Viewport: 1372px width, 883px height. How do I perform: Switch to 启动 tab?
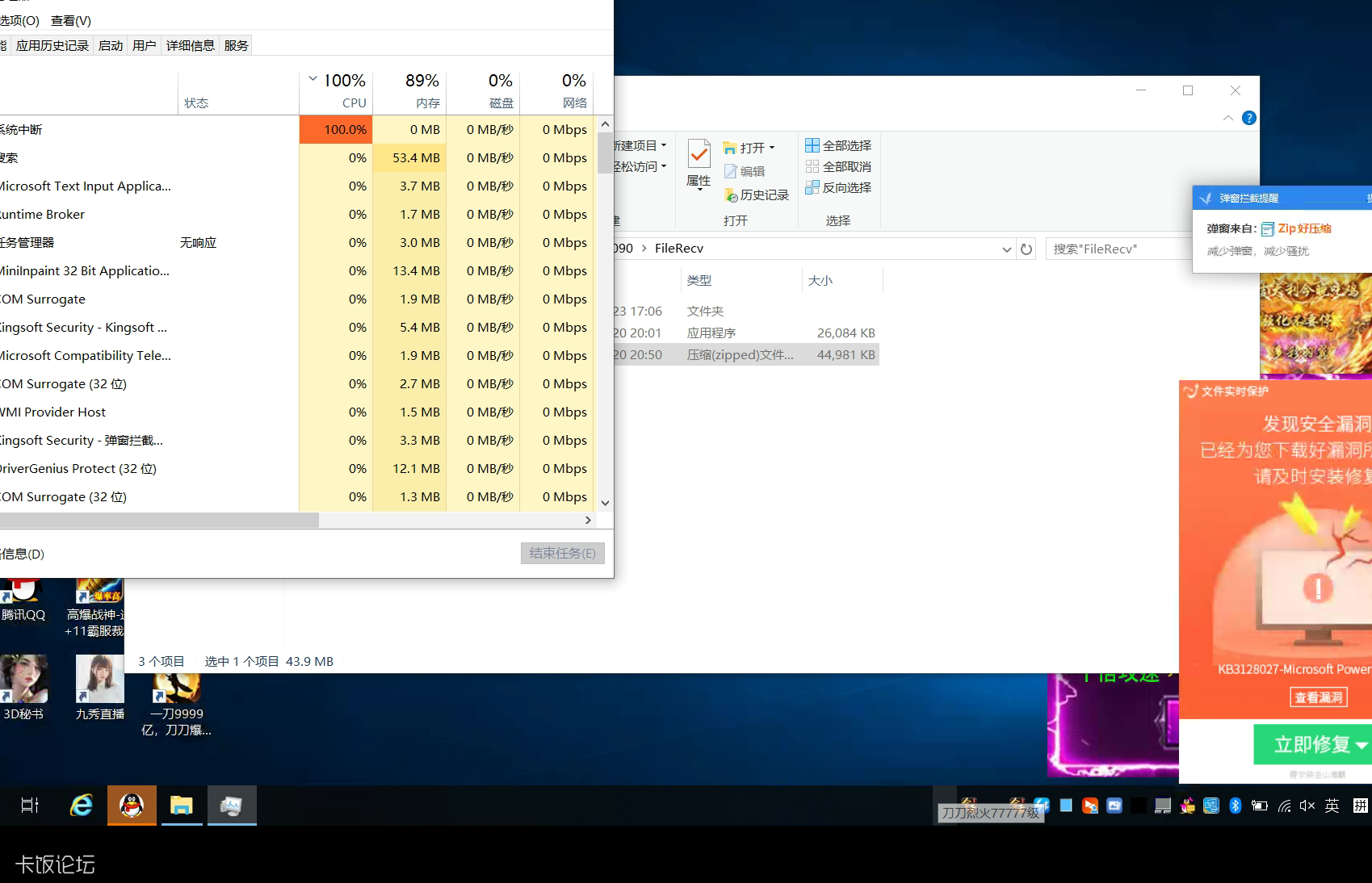pyautogui.click(x=111, y=45)
